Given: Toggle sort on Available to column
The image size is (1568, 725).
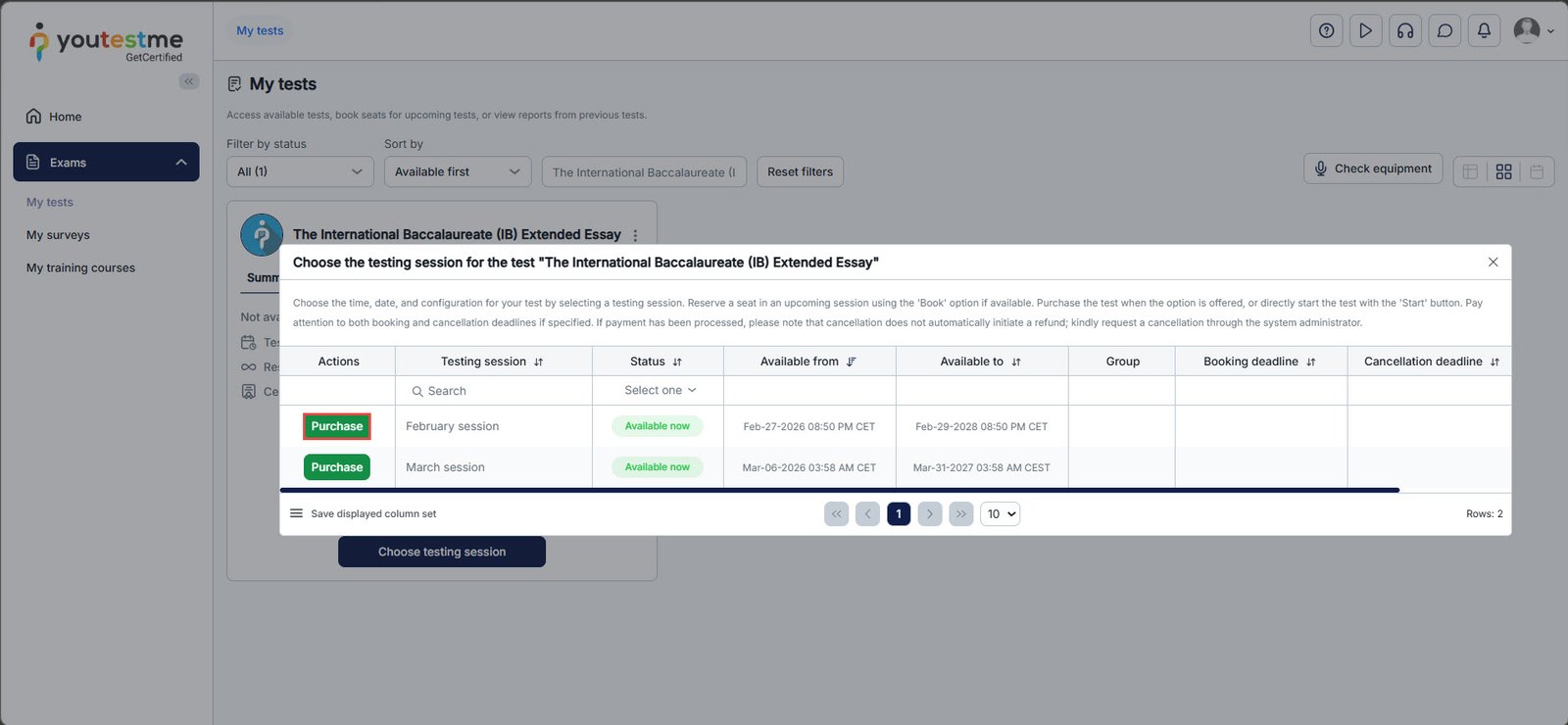Looking at the screenshot, I should pyautogui.click(x=1016, y=362).
